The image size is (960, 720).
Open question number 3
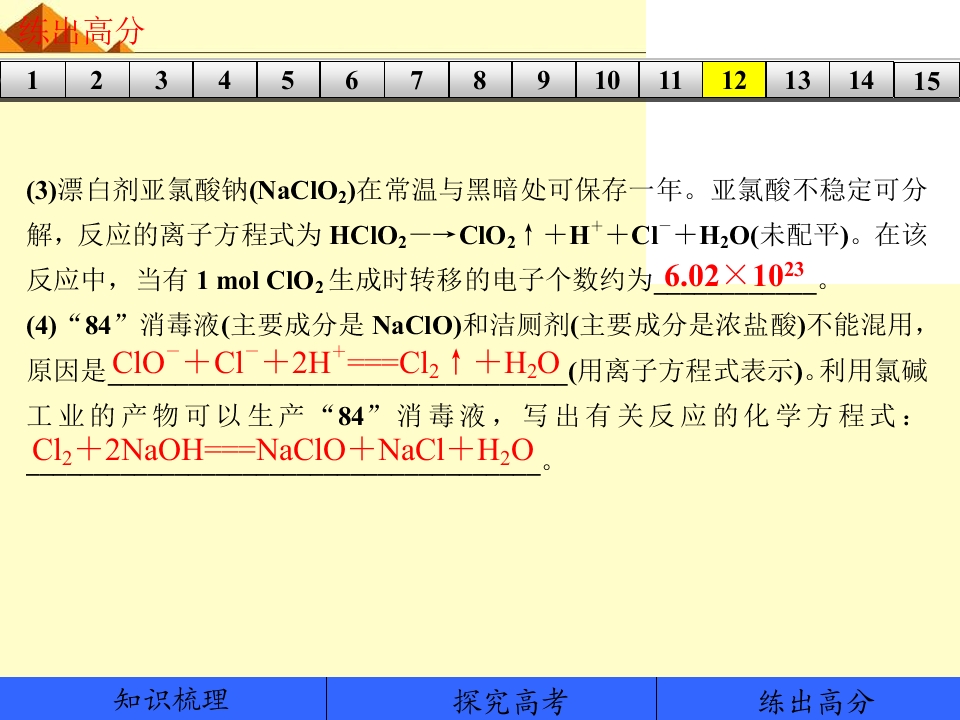[x=161, y=80]
